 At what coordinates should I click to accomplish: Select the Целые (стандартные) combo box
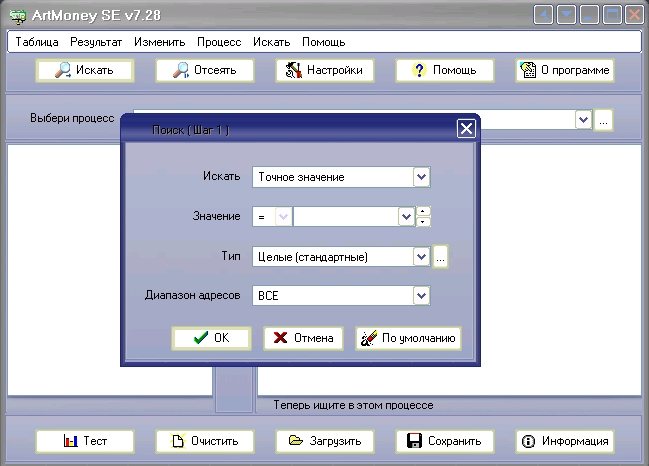point(341,257)
